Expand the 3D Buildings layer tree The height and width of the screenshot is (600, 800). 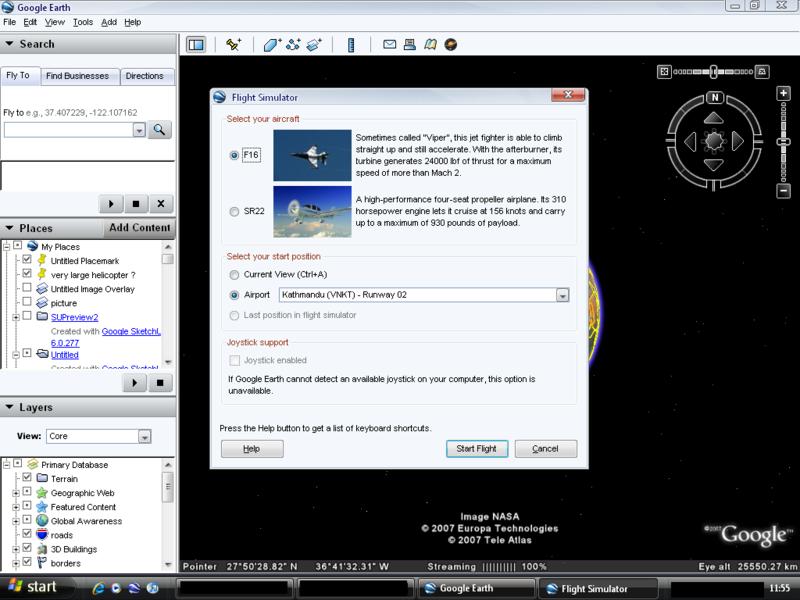pos(15,549)
